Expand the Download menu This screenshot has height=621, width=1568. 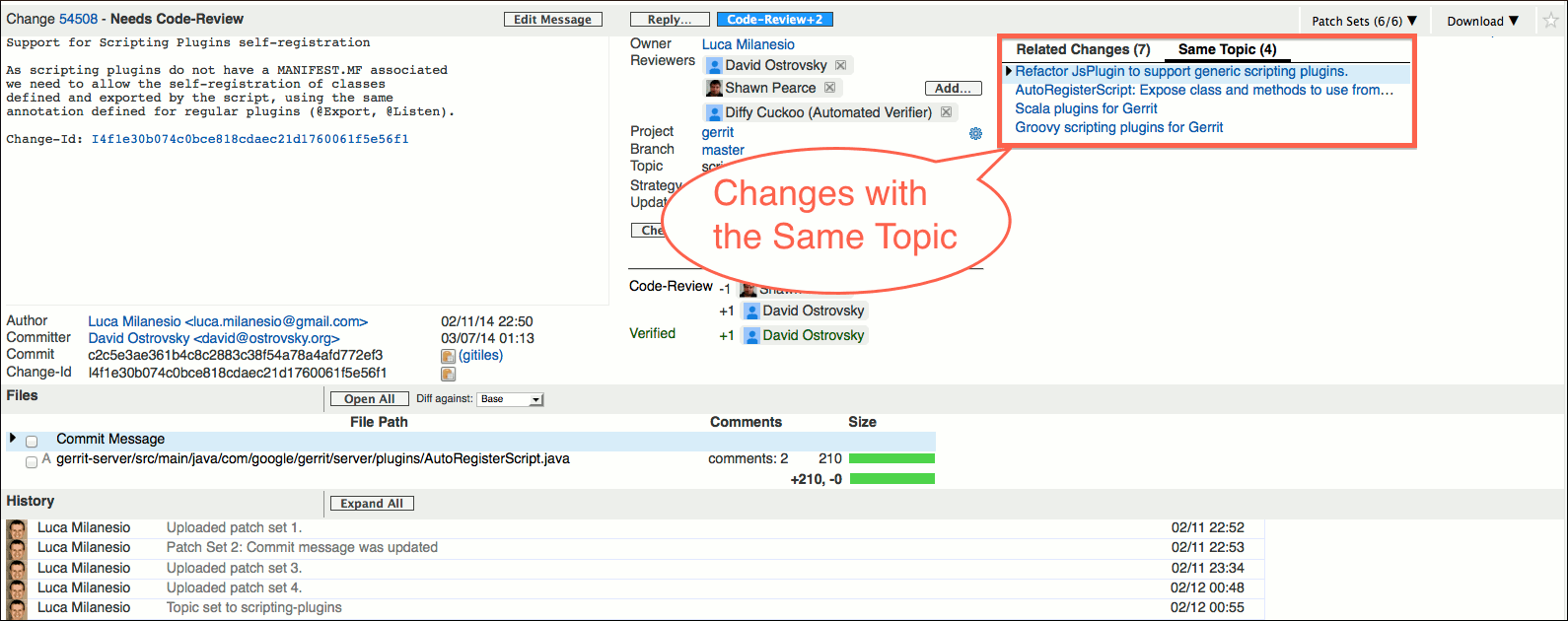[1482, 21]
